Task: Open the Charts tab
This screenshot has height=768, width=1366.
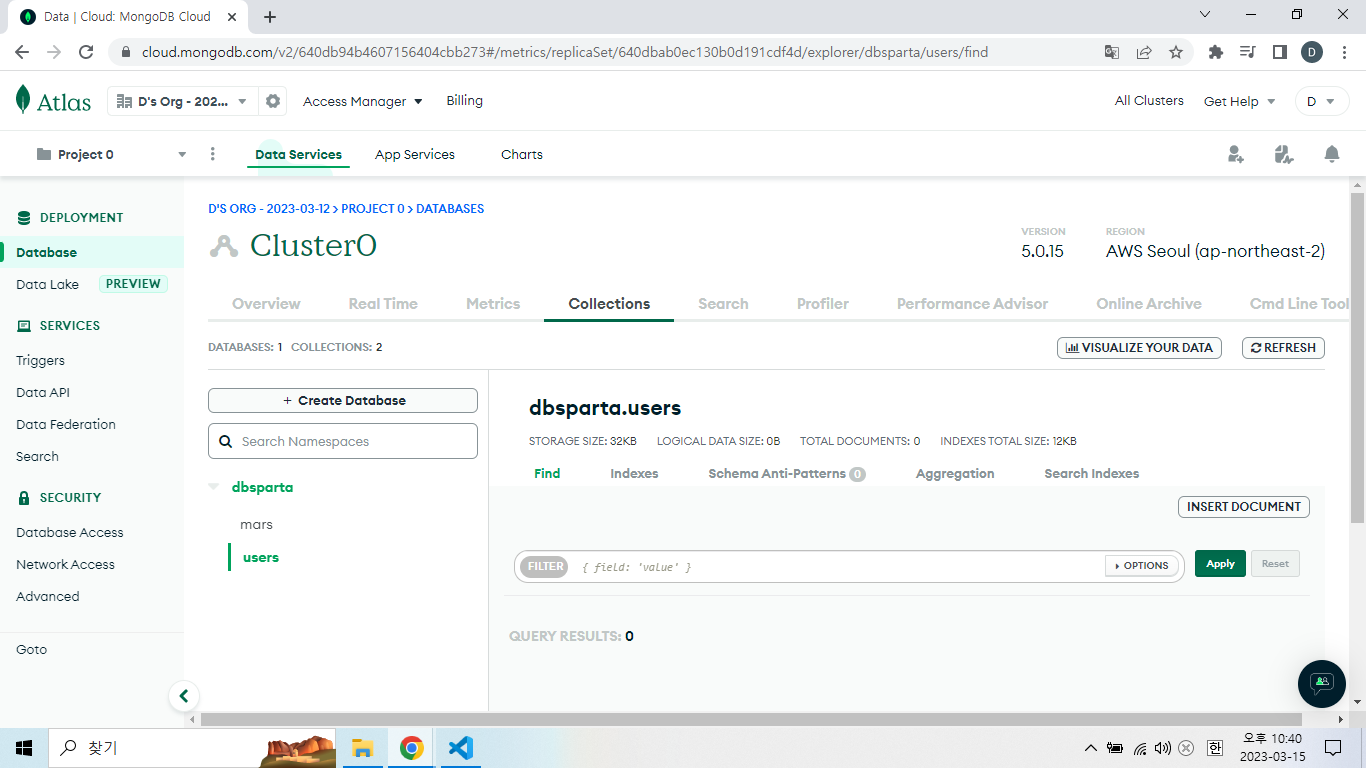Action: coord(522,154)
